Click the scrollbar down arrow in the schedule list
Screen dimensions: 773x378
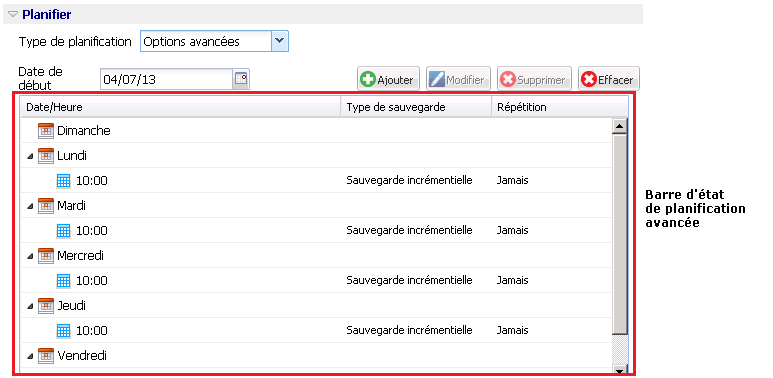click(620, 370)
